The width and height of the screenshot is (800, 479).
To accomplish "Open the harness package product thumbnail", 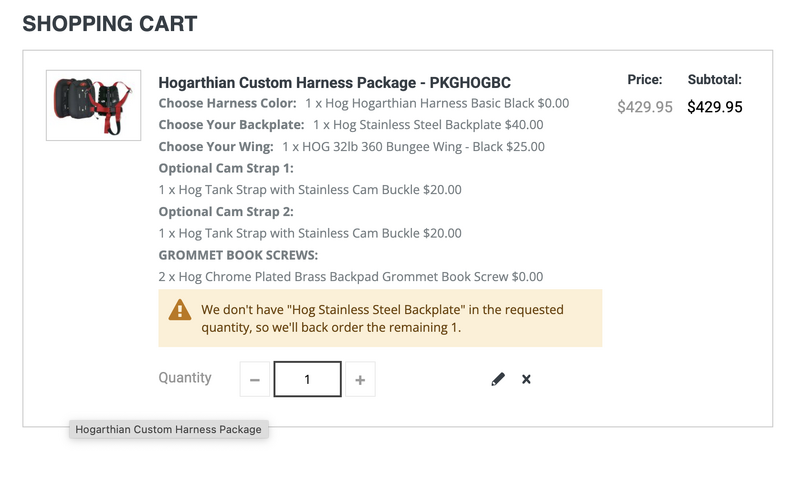I will (x=93, y=105).
